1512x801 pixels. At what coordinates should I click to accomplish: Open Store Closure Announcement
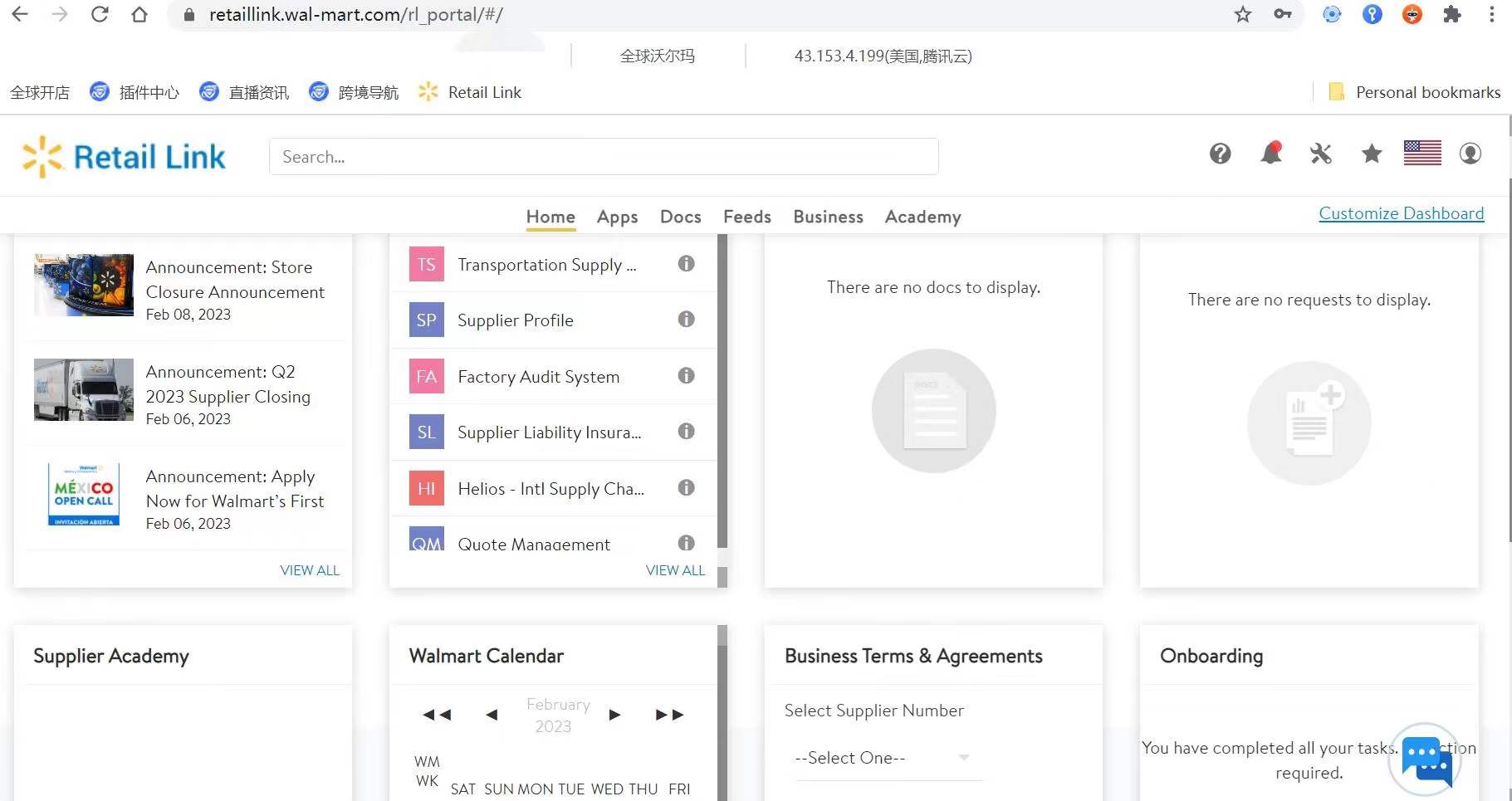click(235, 280)
